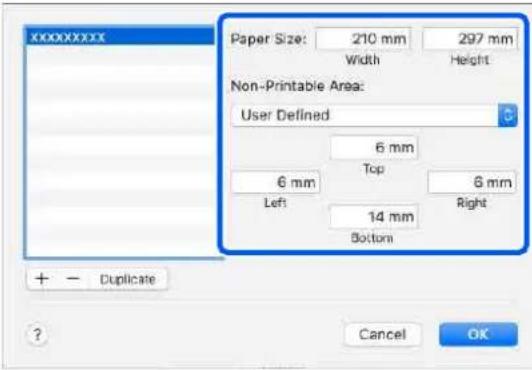Viewport: 532px width, 370px height.
Task: Click the Non-Printable Area label
Action: click(x=297, y=86)
